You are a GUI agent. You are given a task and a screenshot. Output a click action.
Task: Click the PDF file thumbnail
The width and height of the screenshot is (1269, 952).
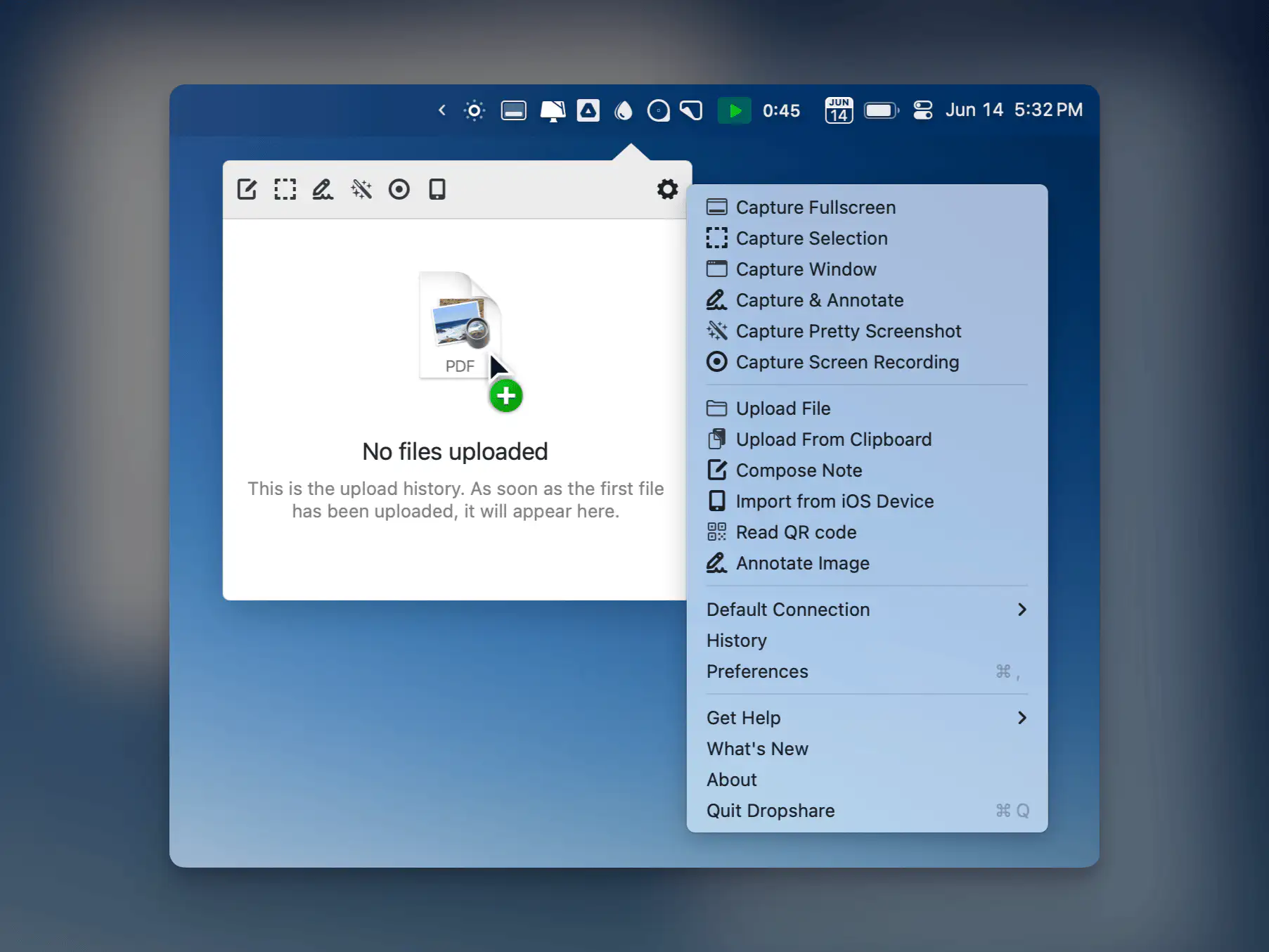point(460,325)
